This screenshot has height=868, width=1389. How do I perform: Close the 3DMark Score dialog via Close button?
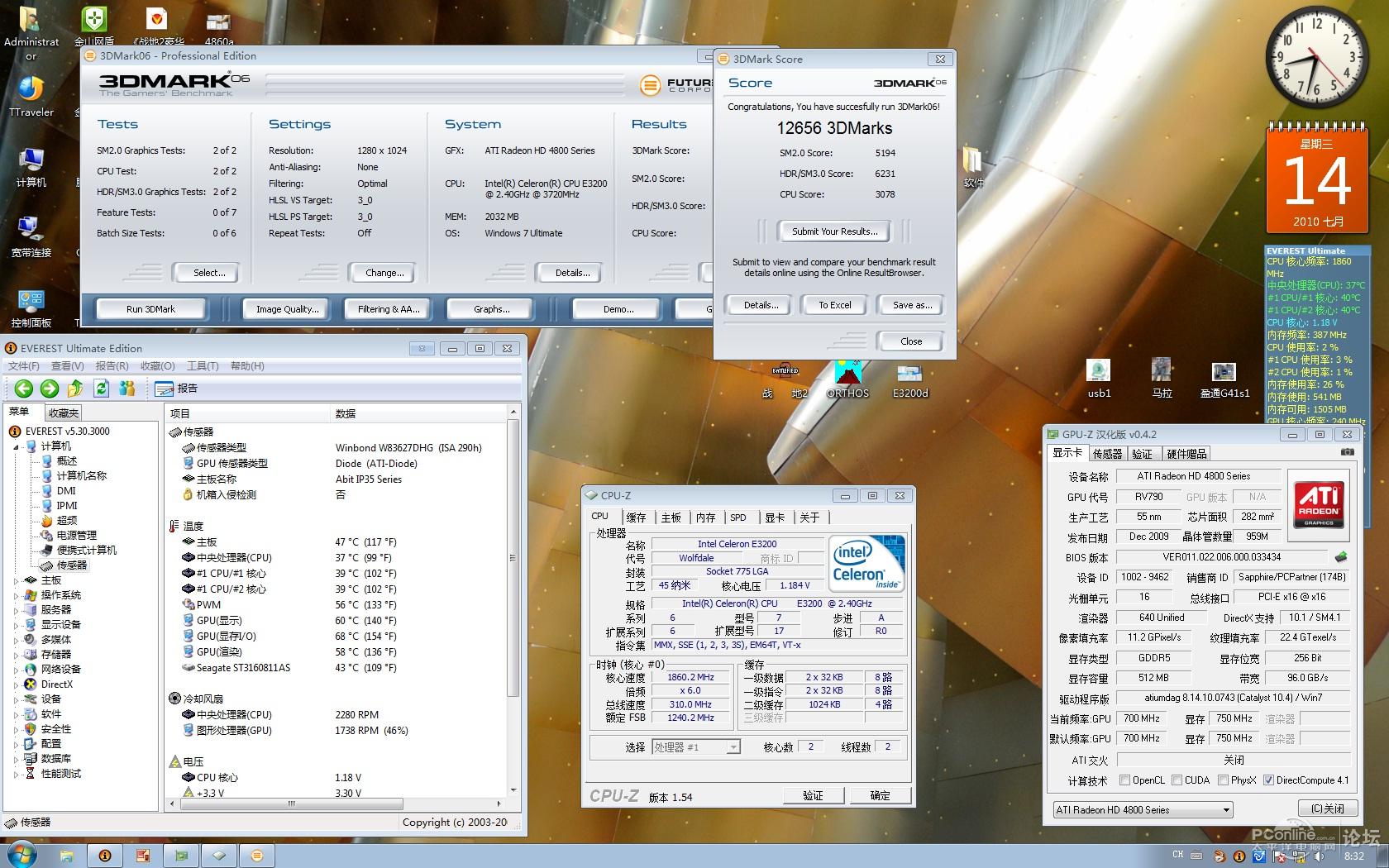coord(911,341)
